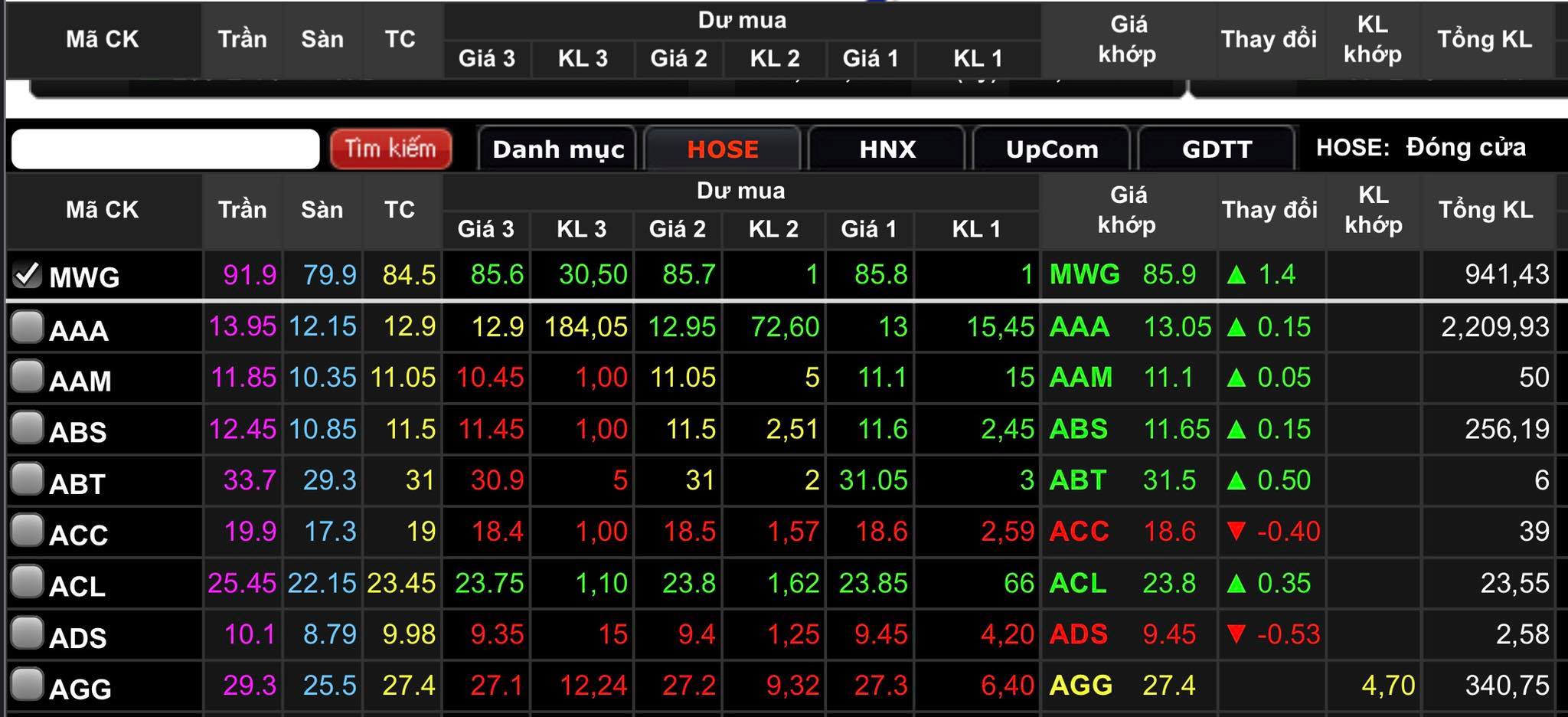Click the upper Tổng KL header
Viewport: 1568px width, 717px height.
pos(1485,39)
